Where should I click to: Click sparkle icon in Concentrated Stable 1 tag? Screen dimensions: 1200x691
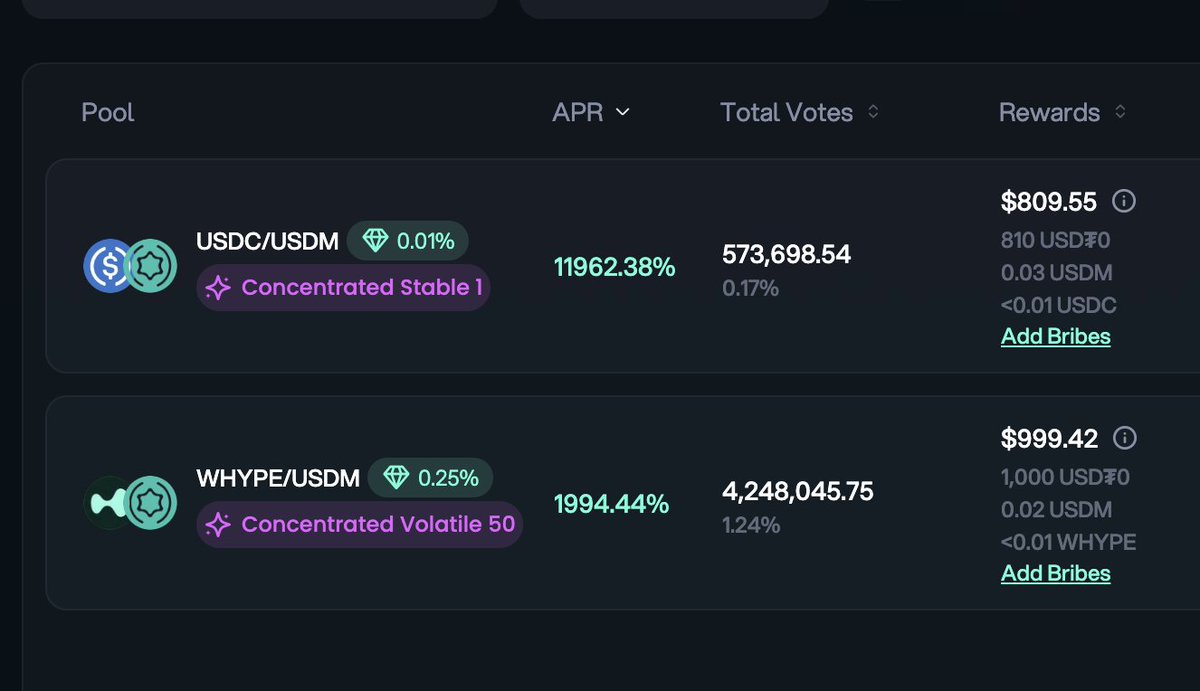tap(218, 288)
